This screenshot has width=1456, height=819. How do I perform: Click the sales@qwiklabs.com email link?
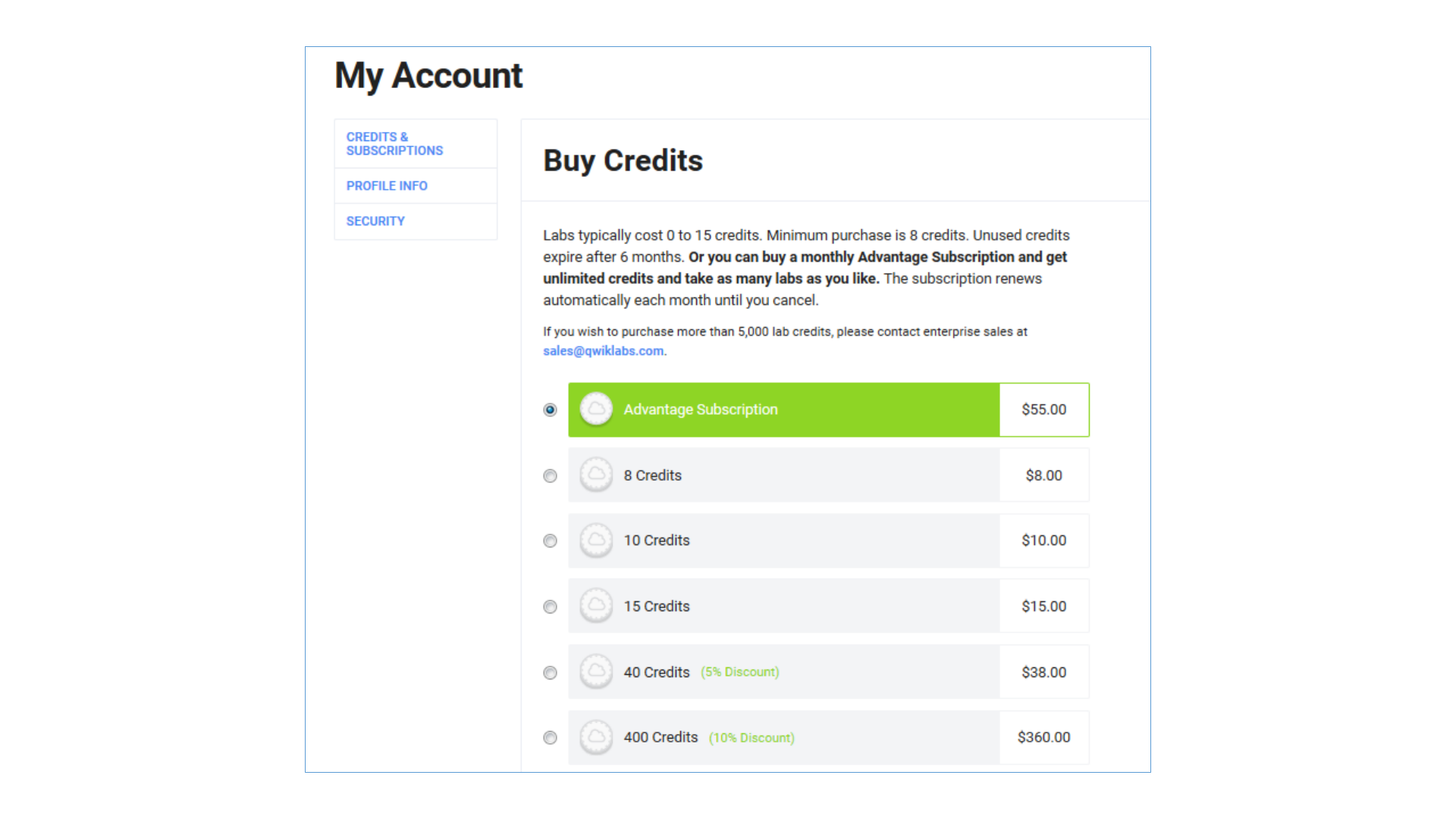click(x=604, y=351)
